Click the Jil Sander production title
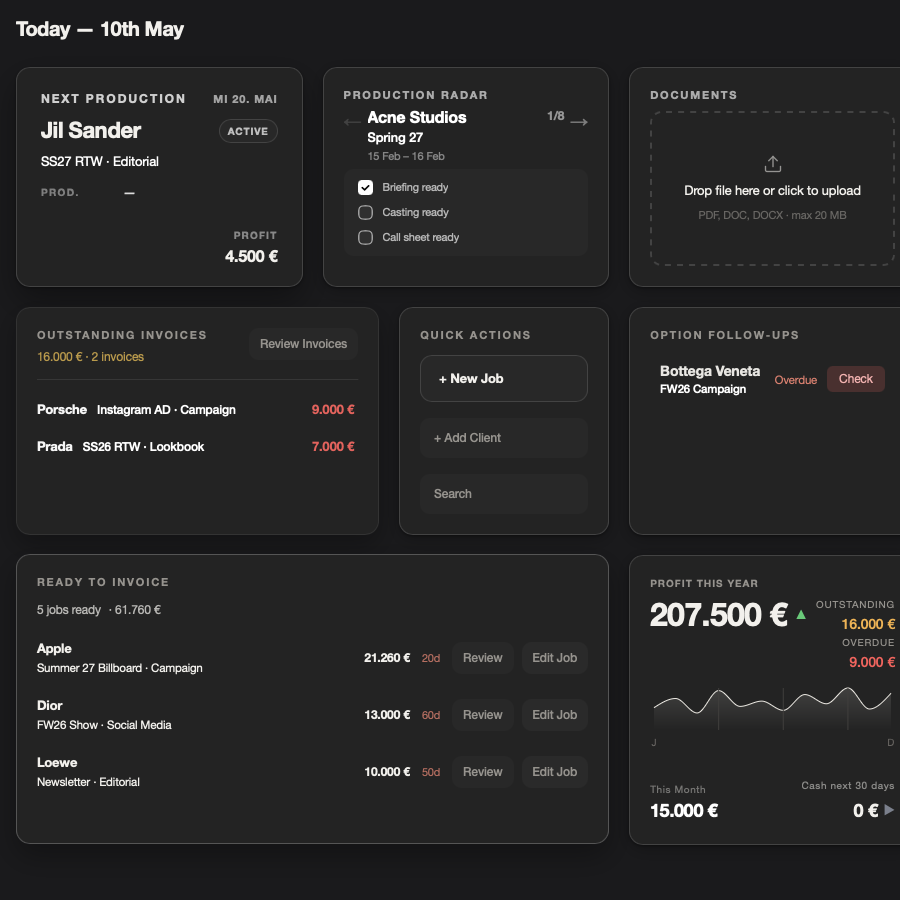 (91, 130)
